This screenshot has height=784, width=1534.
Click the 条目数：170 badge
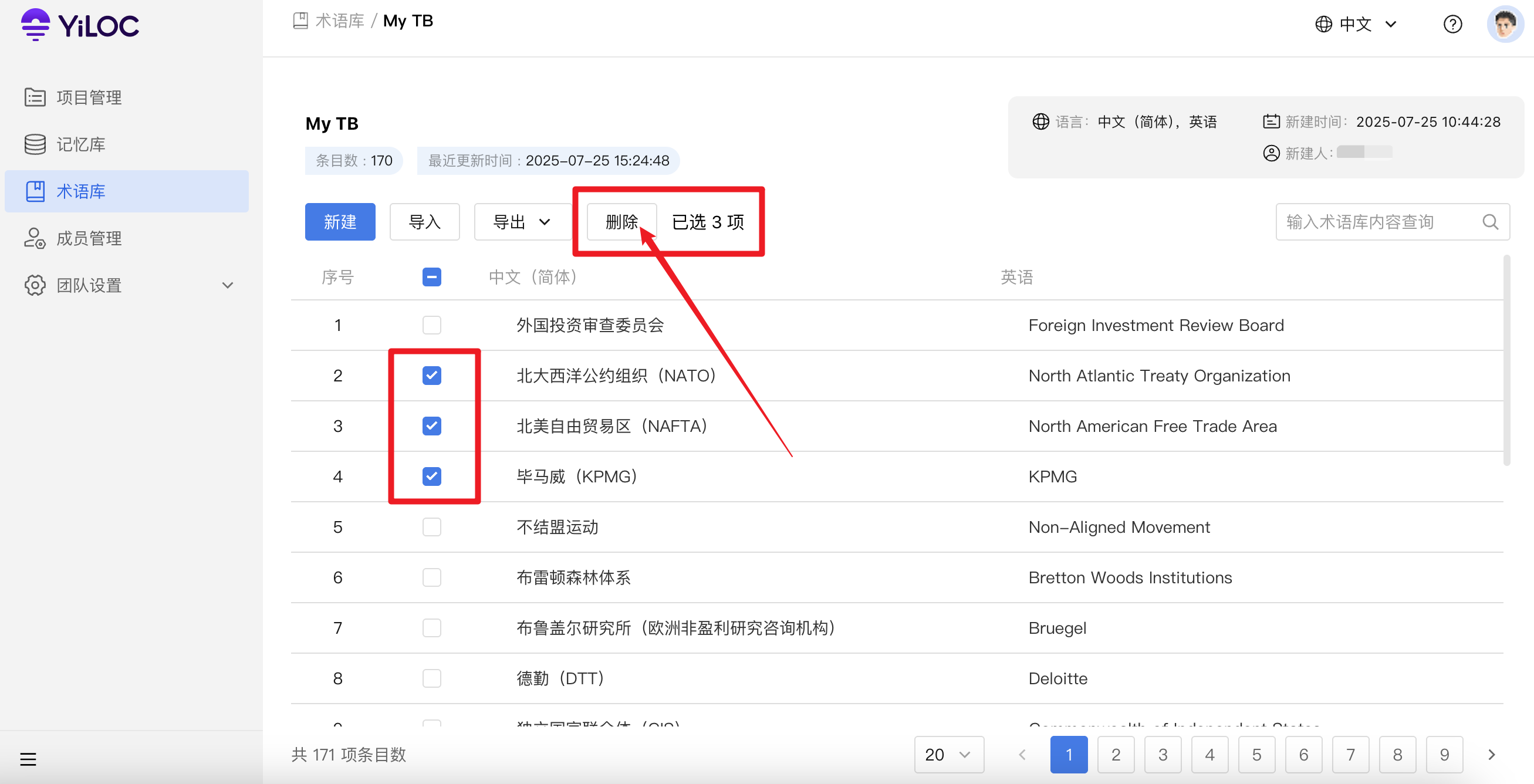(x=354, y=161)
